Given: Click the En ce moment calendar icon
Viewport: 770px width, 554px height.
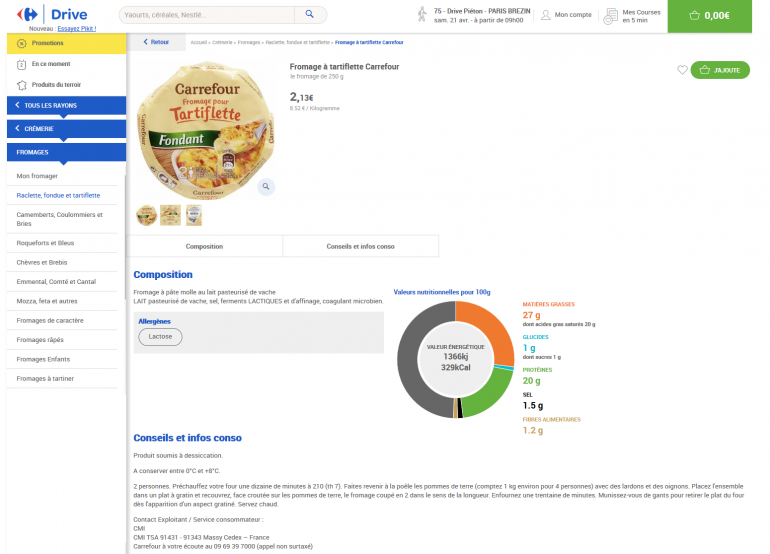Looking at the screenshot, I should coord(21,64).
